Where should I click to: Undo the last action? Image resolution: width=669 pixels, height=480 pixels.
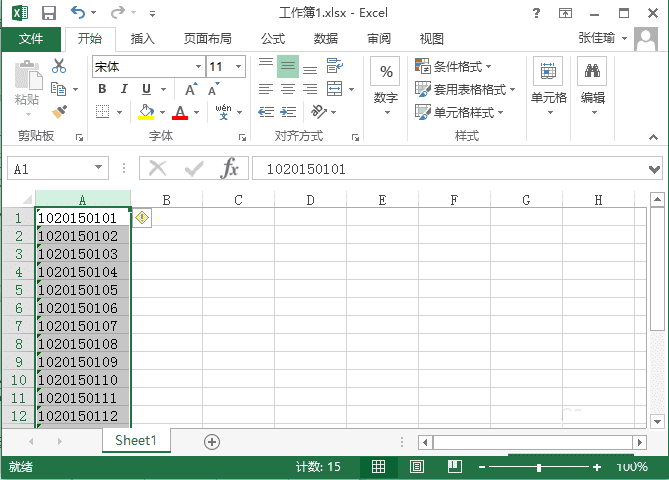click(78, 12)
